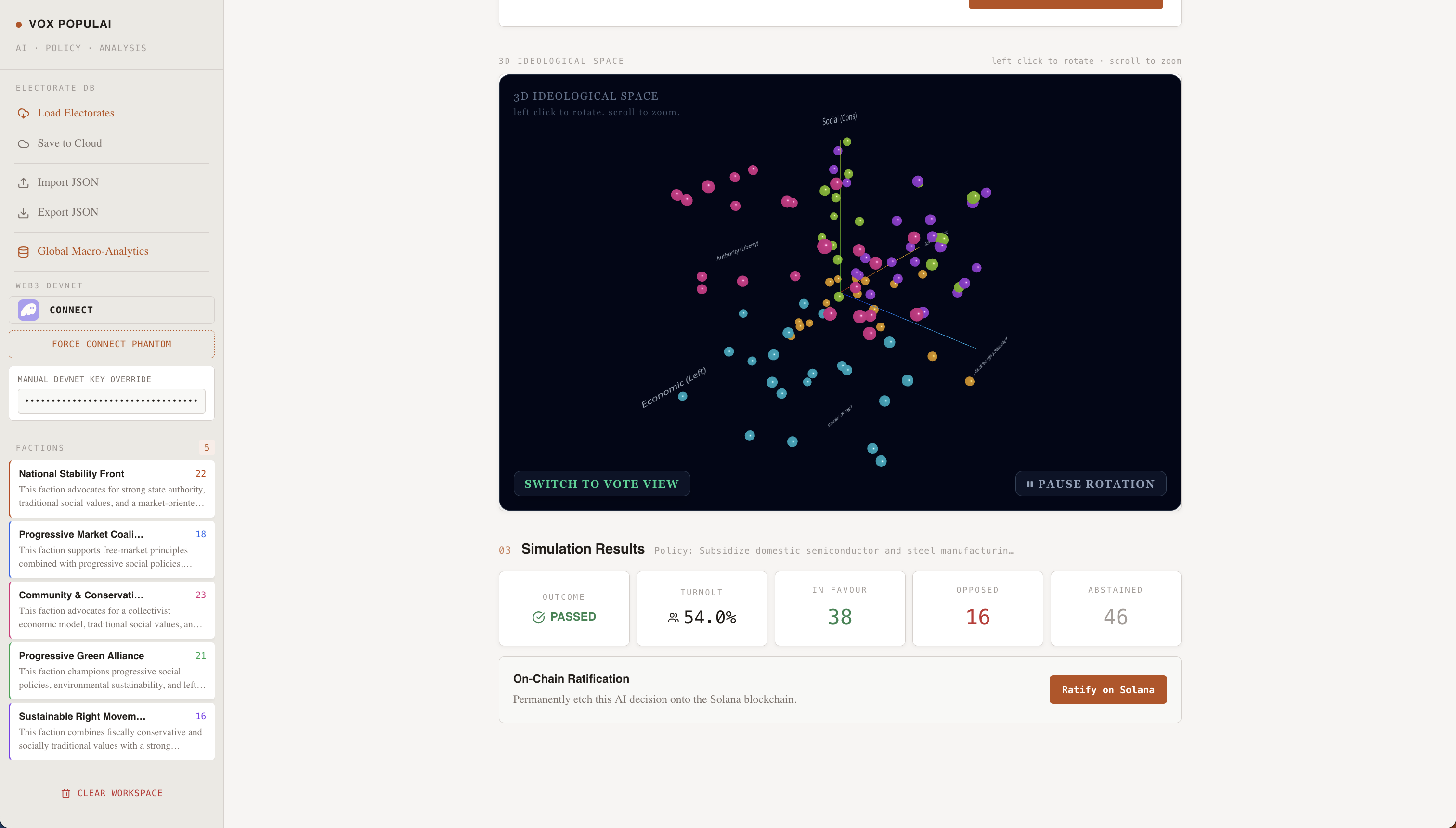Open the Progressive Green Alliance faction

pos(112,670)
